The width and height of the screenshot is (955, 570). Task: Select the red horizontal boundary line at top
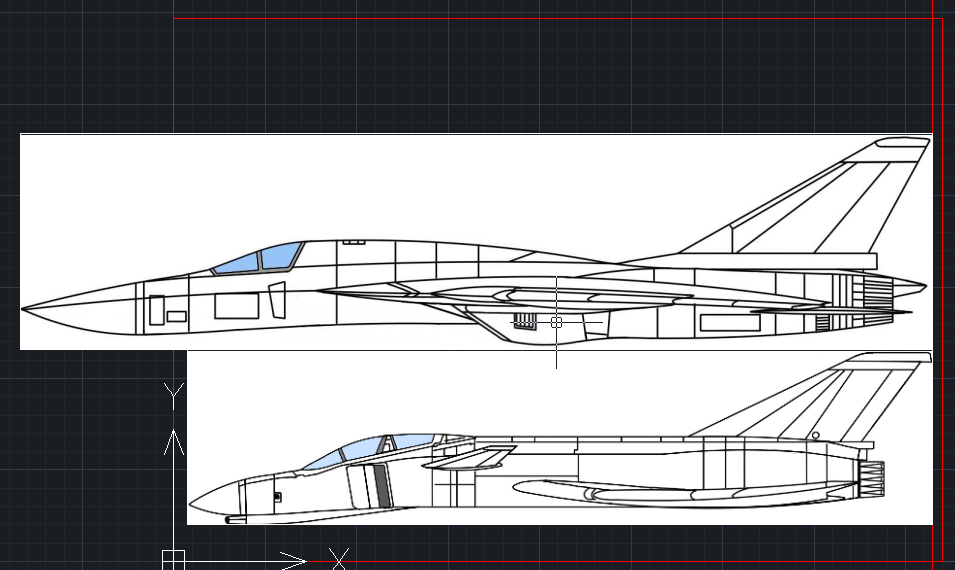pos(550,18)
